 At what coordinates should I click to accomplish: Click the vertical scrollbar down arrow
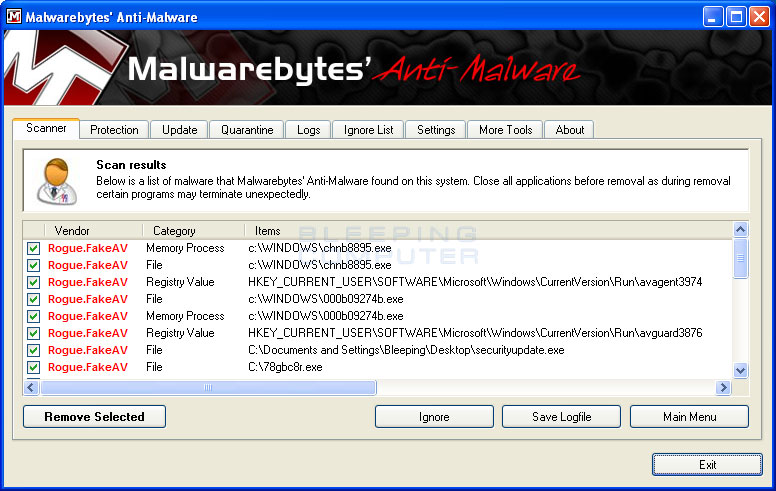point(740,370)
